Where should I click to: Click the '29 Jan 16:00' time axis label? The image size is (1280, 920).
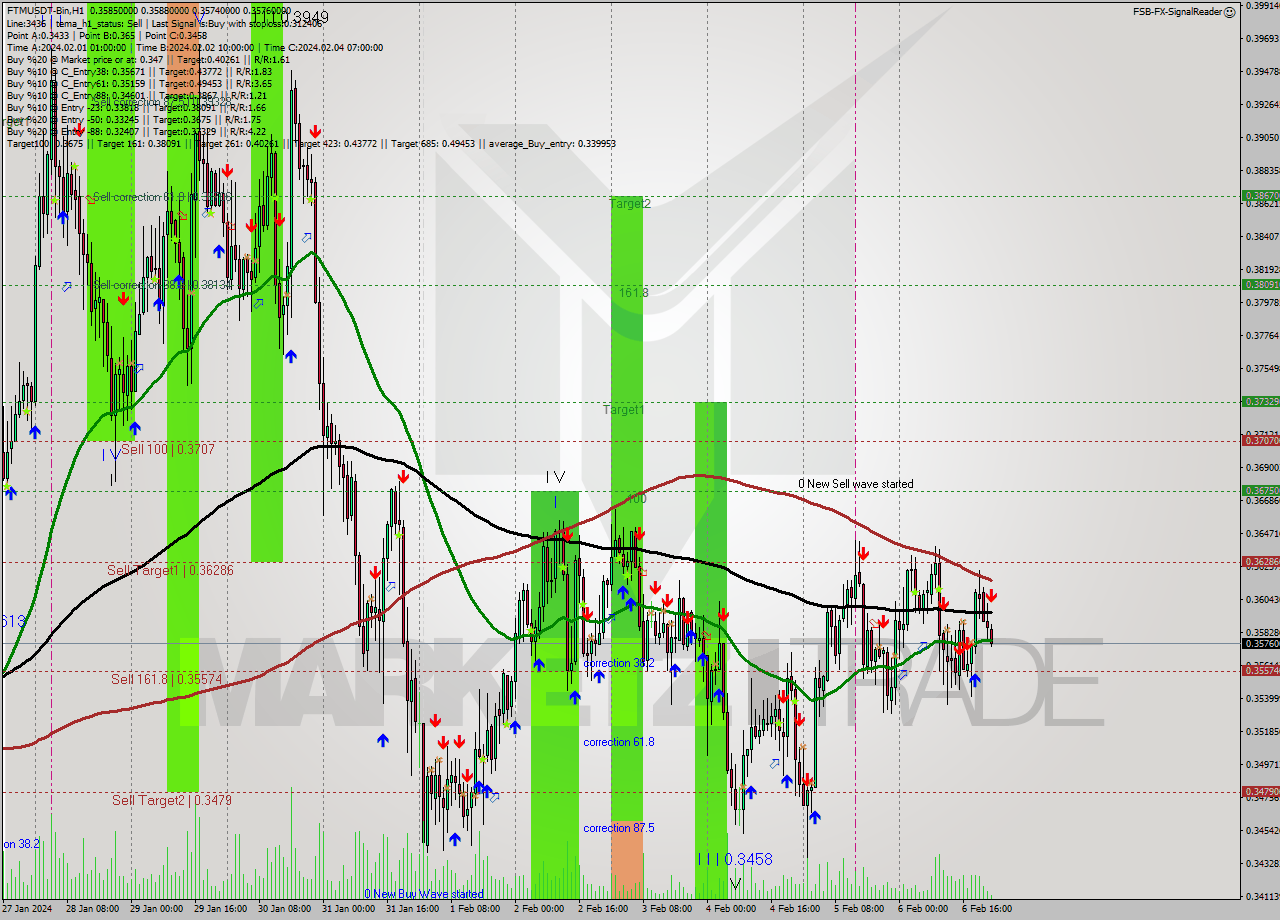[220, 909]
